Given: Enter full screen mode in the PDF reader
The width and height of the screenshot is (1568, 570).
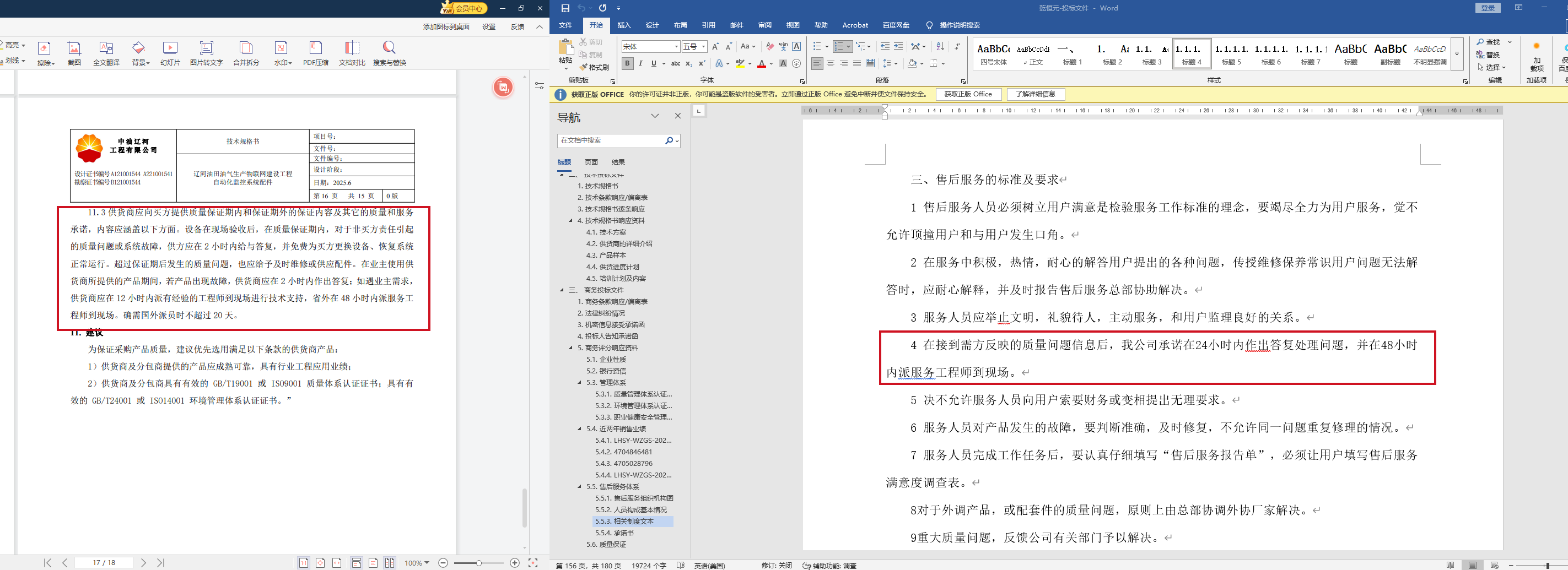Looking at the screenshot, I should pos(532,563).
